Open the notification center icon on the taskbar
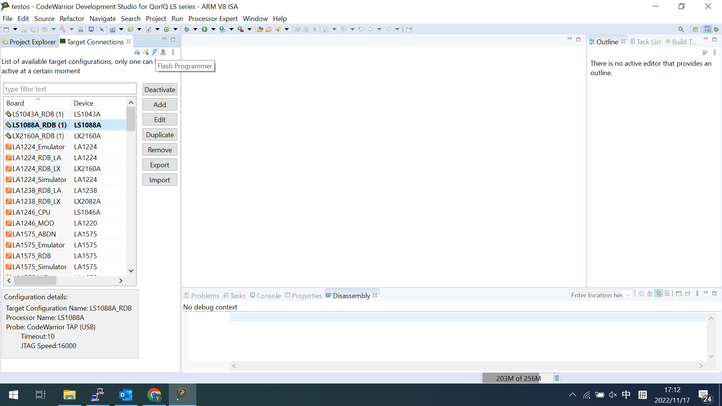This screenshot has height=406, width=722. tap(704, 395)
